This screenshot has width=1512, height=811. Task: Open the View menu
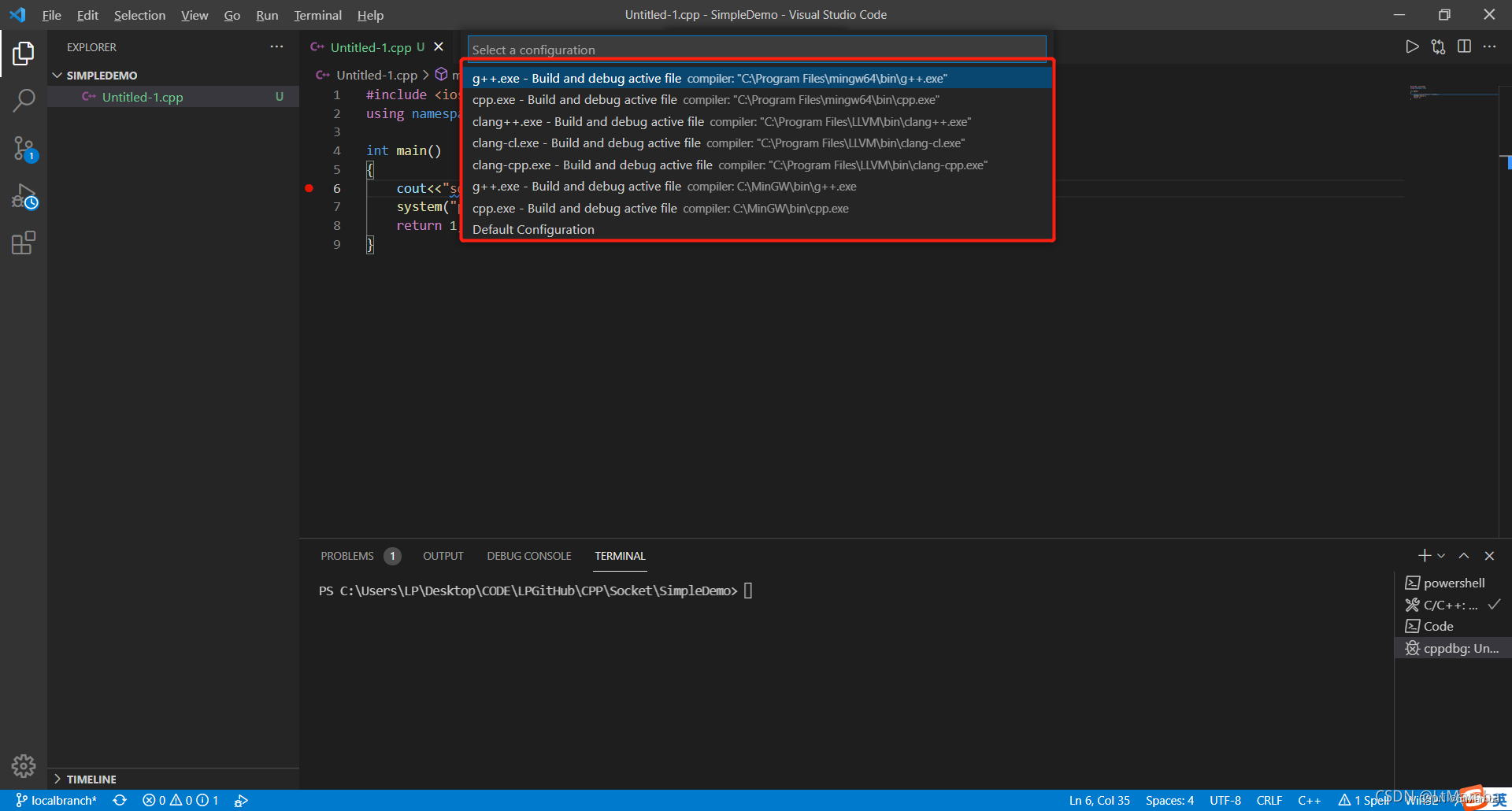(195, 15)
